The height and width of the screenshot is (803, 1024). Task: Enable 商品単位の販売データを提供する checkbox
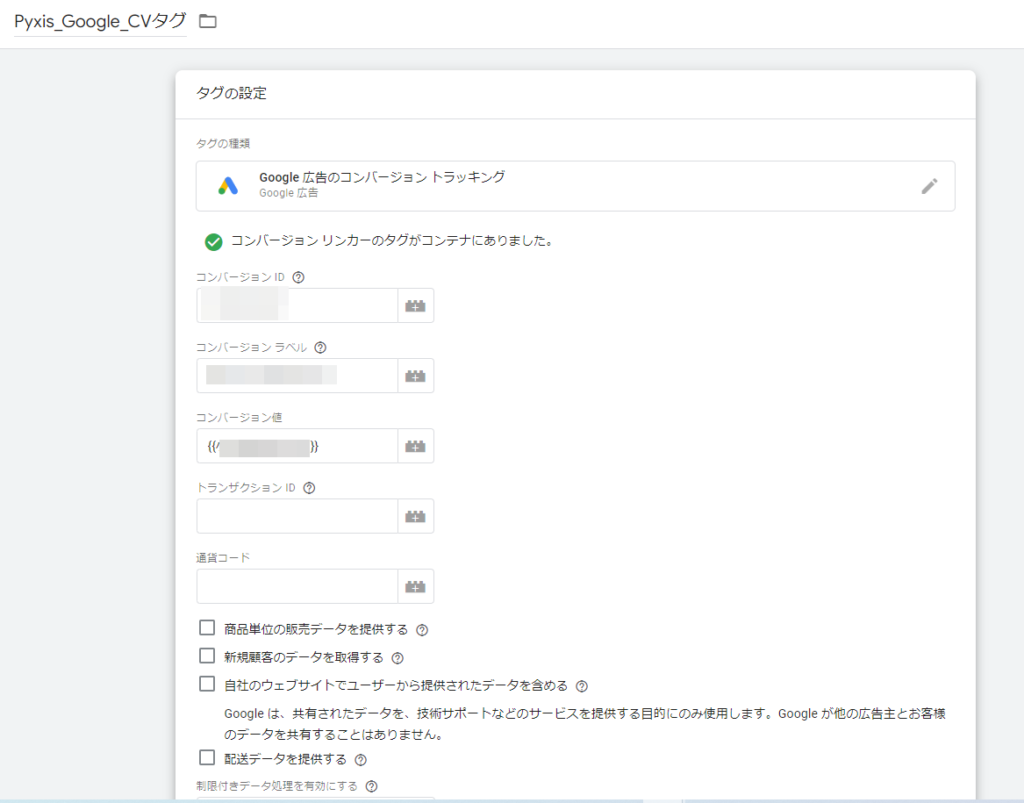207,628
